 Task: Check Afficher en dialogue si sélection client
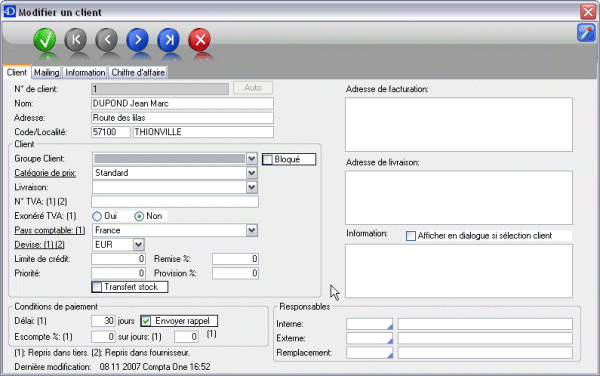(x=411, y=236)
